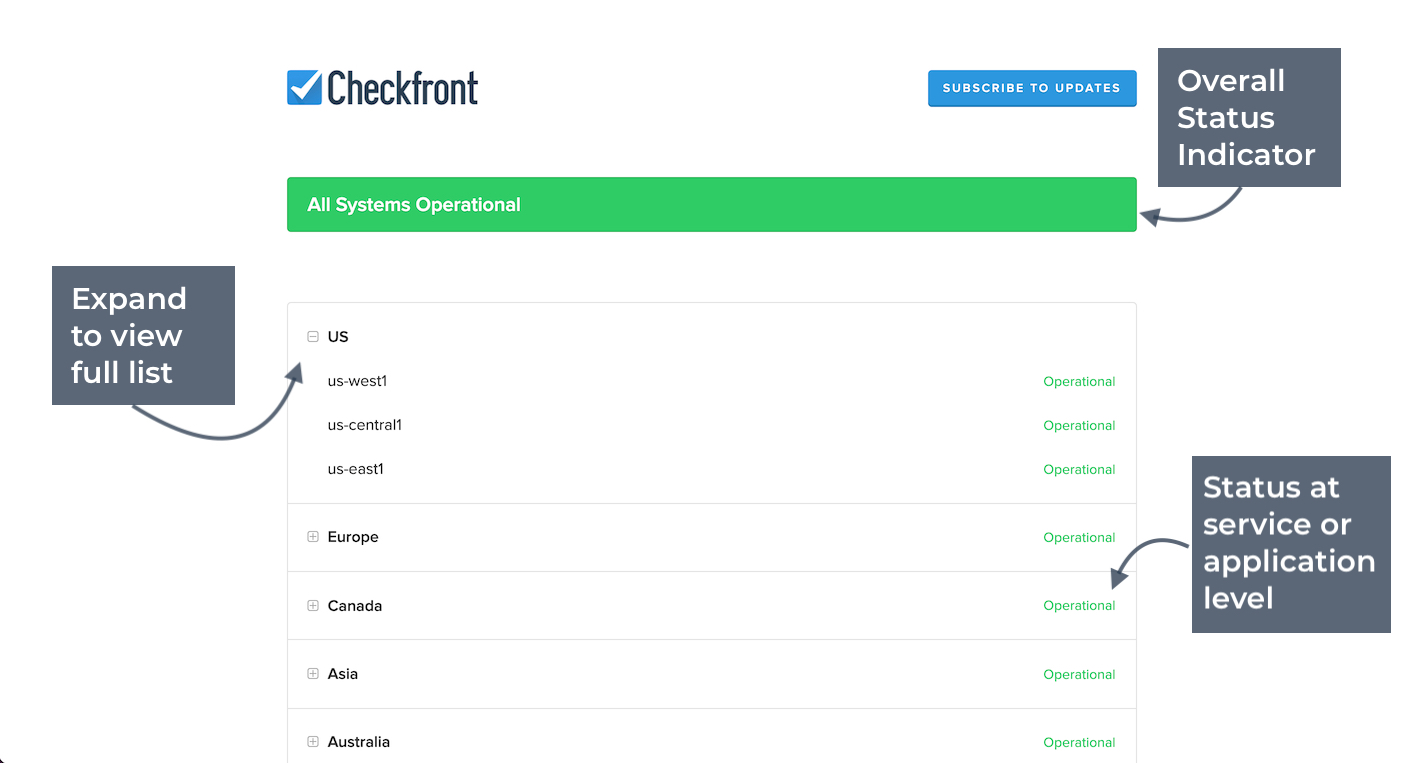Click Operational status for us-east1

tap(1079, 470)
